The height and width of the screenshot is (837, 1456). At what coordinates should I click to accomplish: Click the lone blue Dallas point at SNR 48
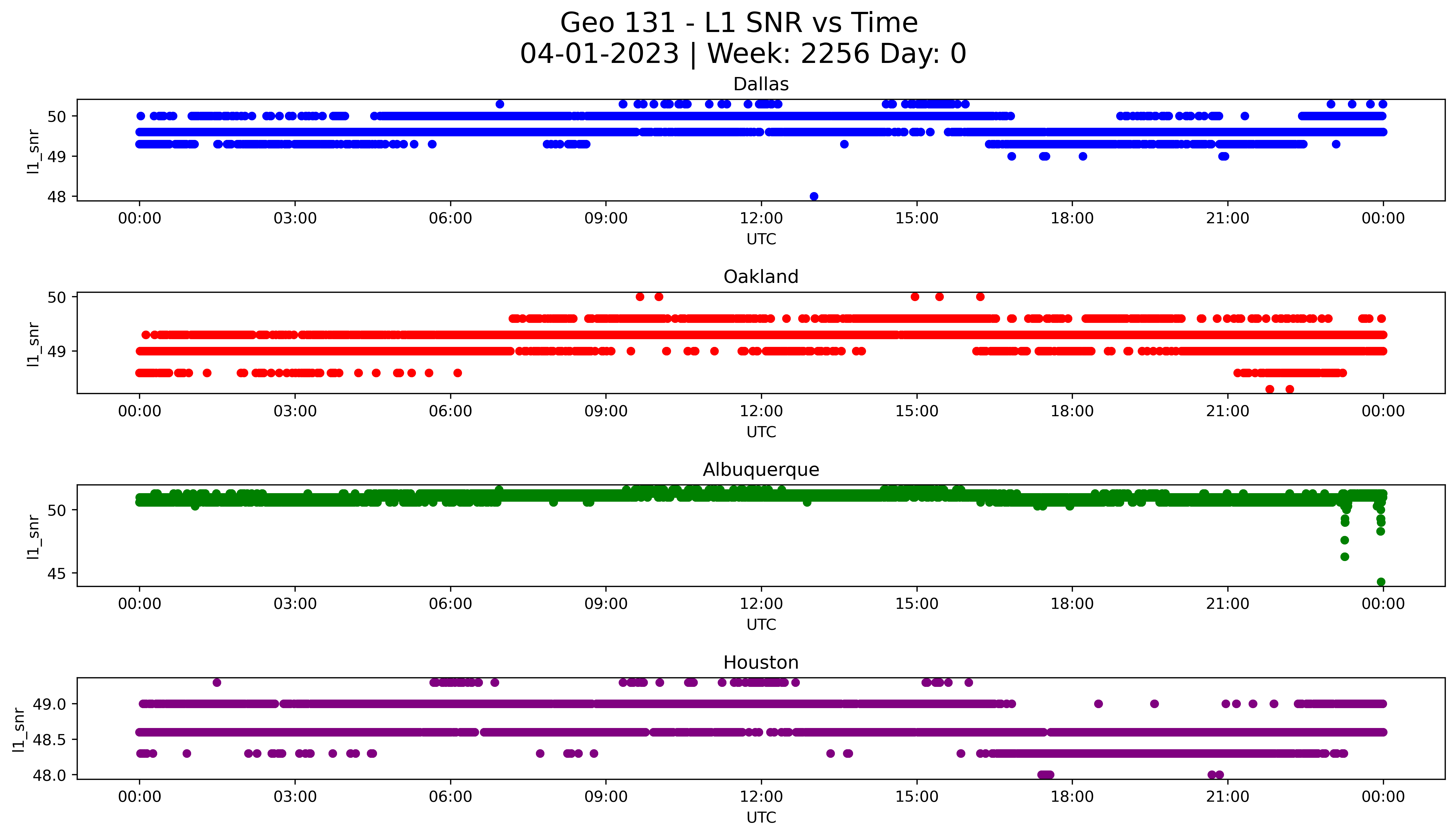click(814, 196)
